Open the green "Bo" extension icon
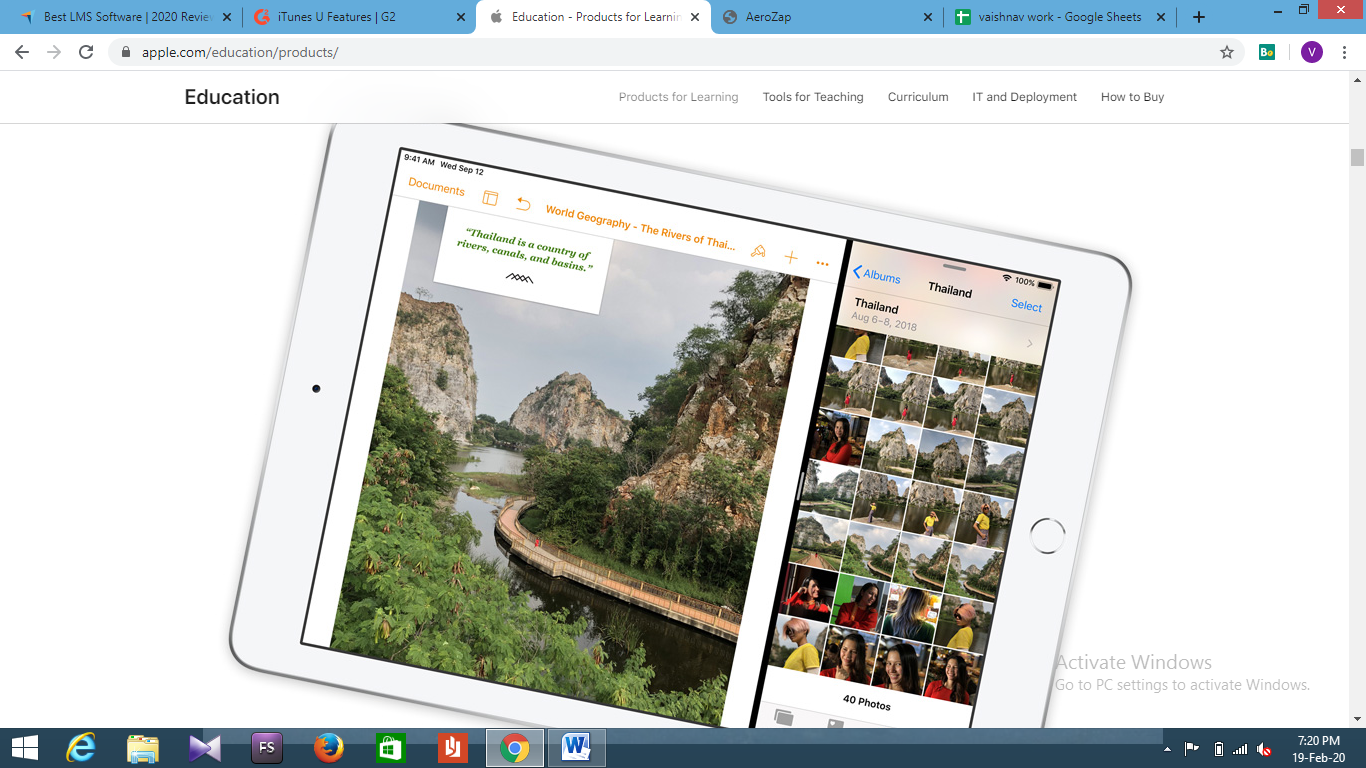1366x768 pixels. pos(1267,52)
